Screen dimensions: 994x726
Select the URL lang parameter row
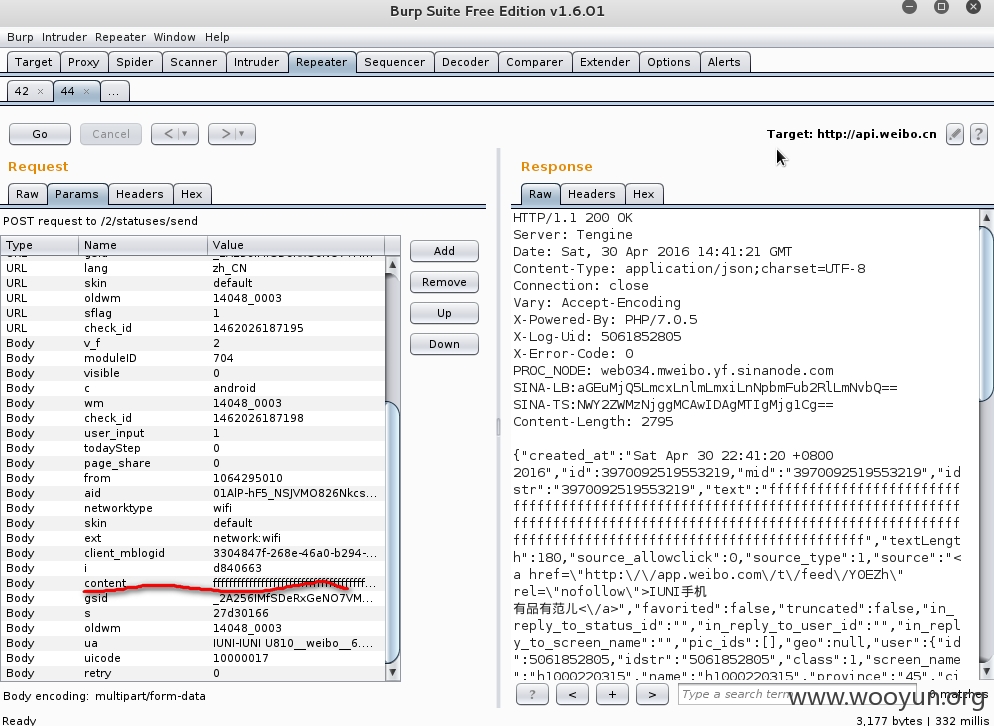[x=193, y=268]
